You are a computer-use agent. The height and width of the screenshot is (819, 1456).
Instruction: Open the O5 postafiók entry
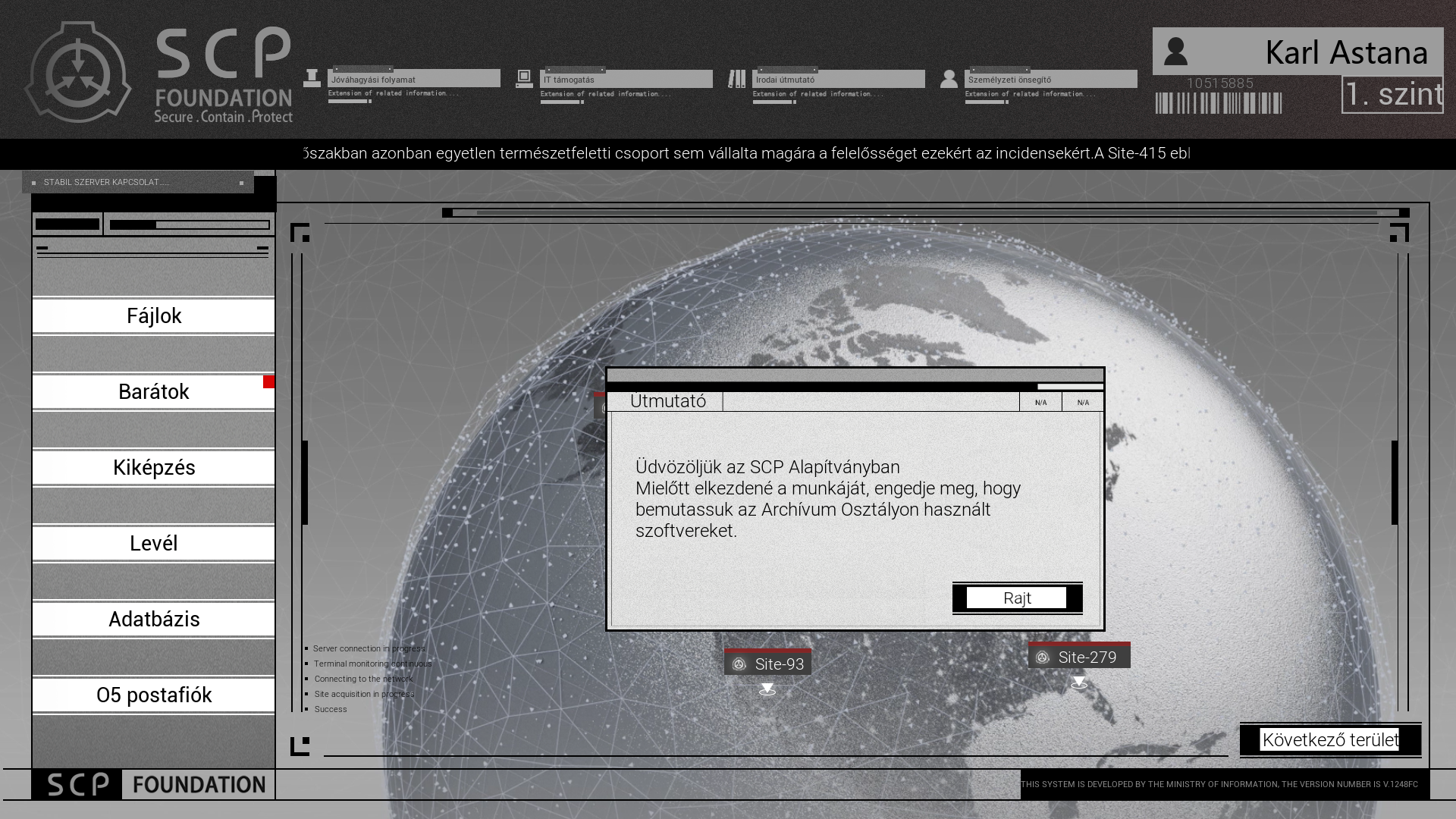(x=154, y=695)
